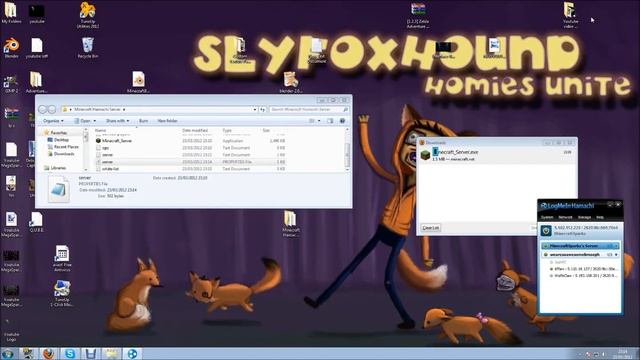Click the Minecraft_Server.exe download item icon
Screen dimensions: 640x360
click(x=425, y=155)
